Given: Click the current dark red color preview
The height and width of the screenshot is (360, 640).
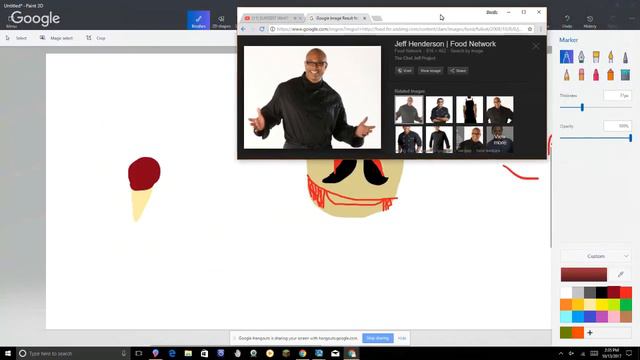Looking at the screenshot, I should tap(584, 275).
